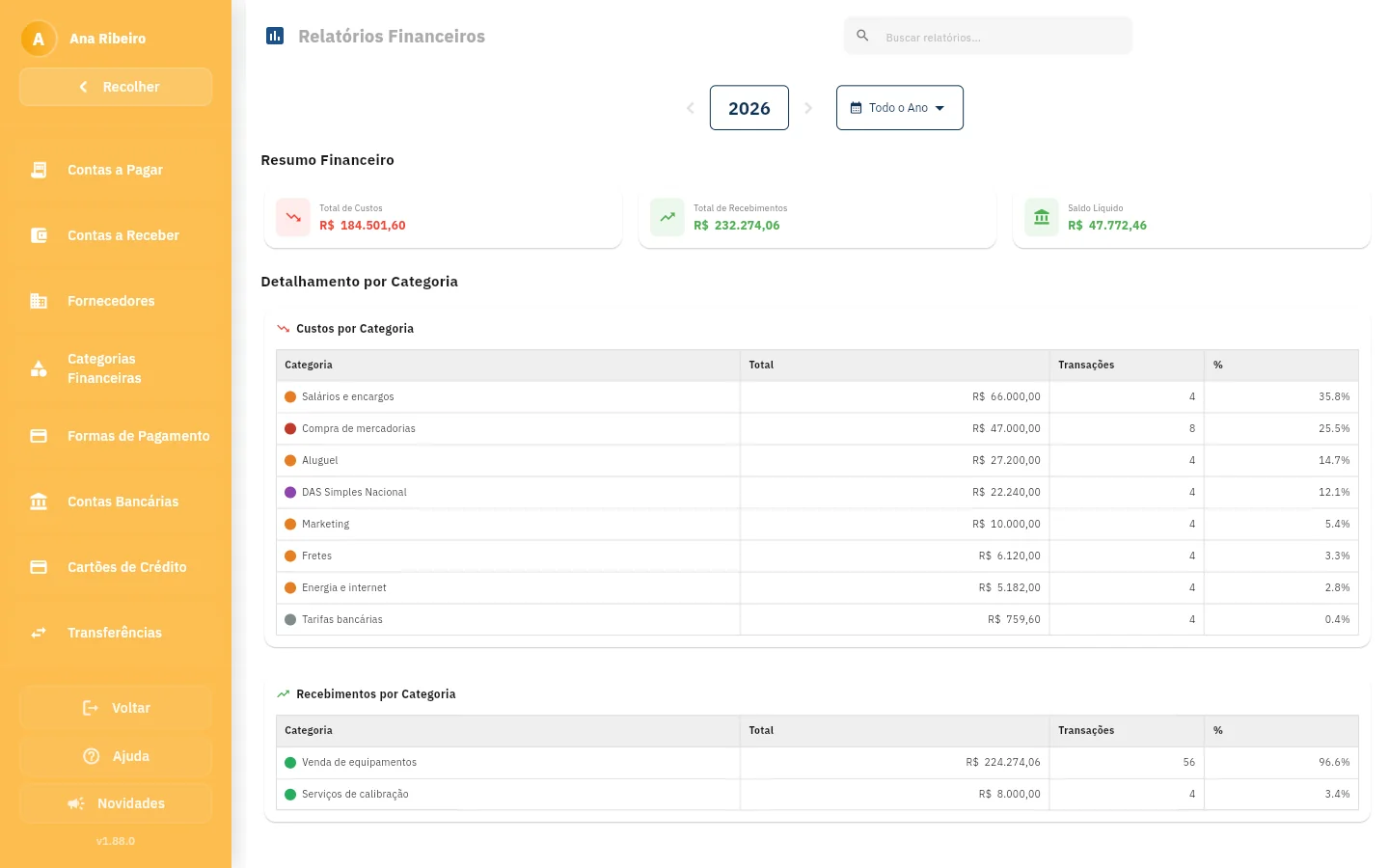
Task: Click the Custos por Categoria trend icon
Action: point(284,329)
